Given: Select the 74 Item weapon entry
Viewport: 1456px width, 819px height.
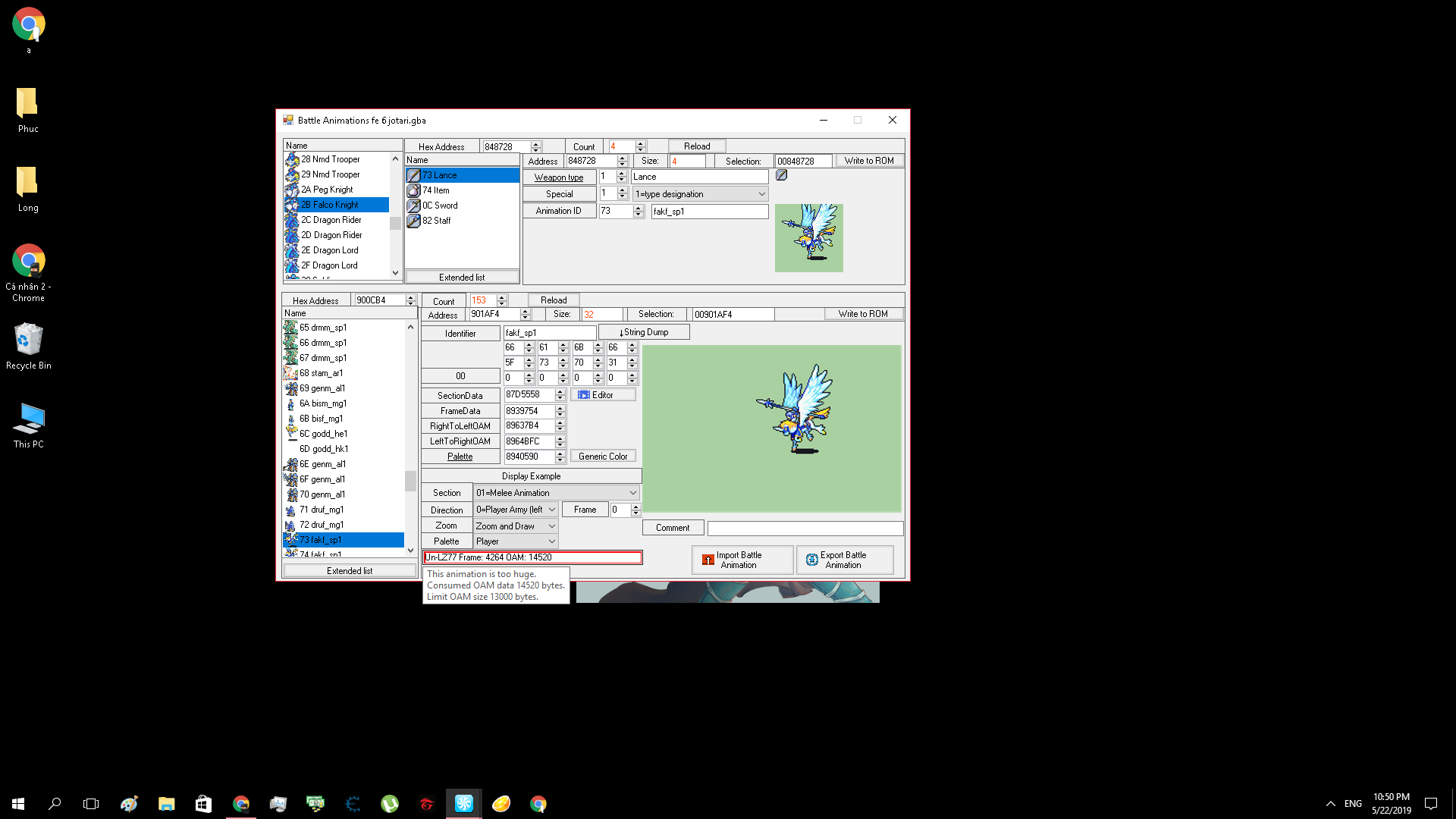Looking at the screenshot, I should [436, 190].
